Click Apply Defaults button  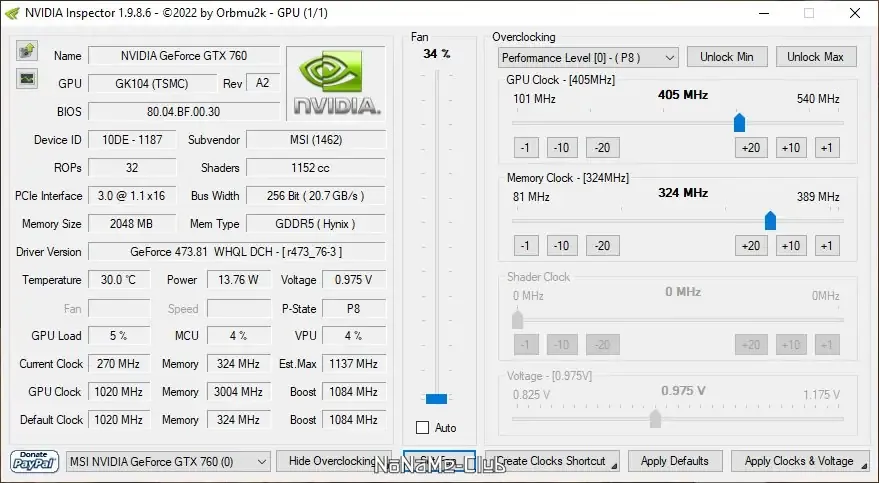click(675, 461)
